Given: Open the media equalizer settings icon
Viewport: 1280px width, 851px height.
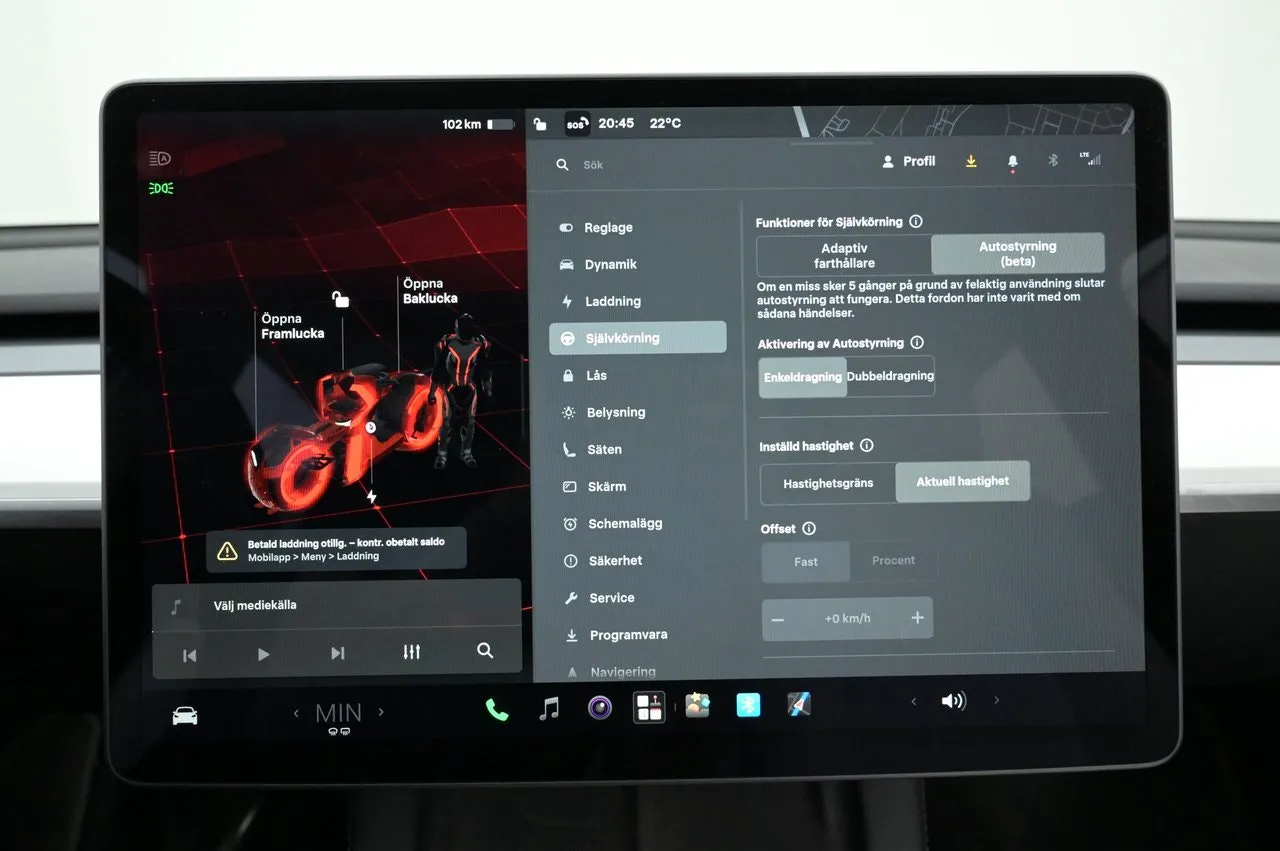Looking at the screenshot, I should 411,652.
